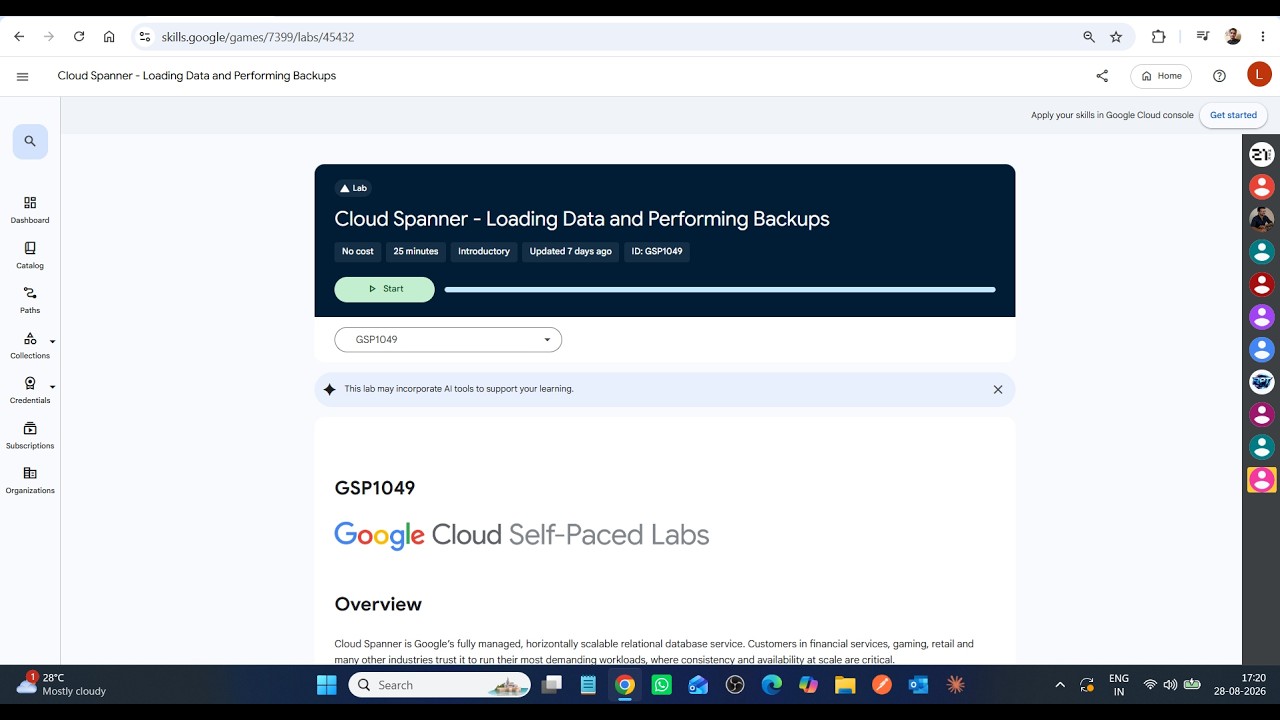Select the highlighted pink avatar in right panel
This screenshot has height=720, width=1280.
tap(1262, 480)
